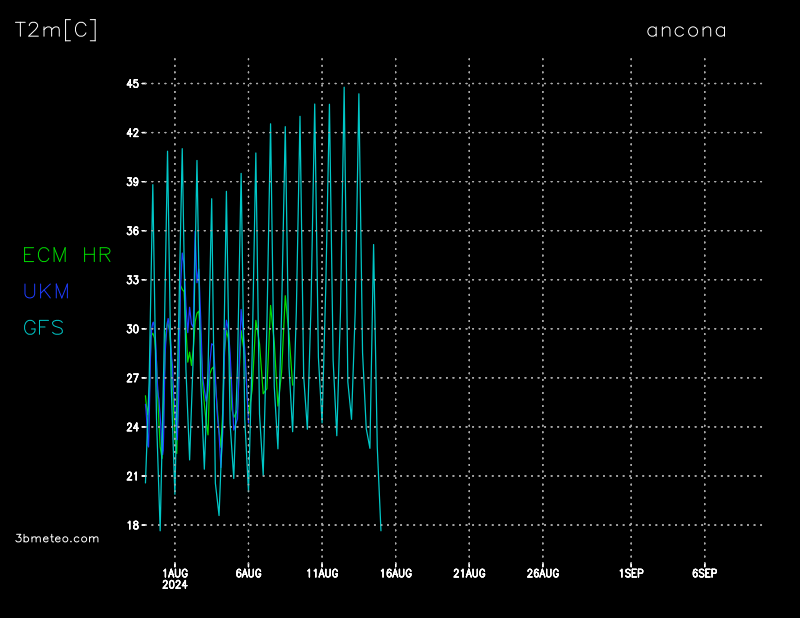Select the 26AUG date tick label
800x618 pixels.
[543, 573]
